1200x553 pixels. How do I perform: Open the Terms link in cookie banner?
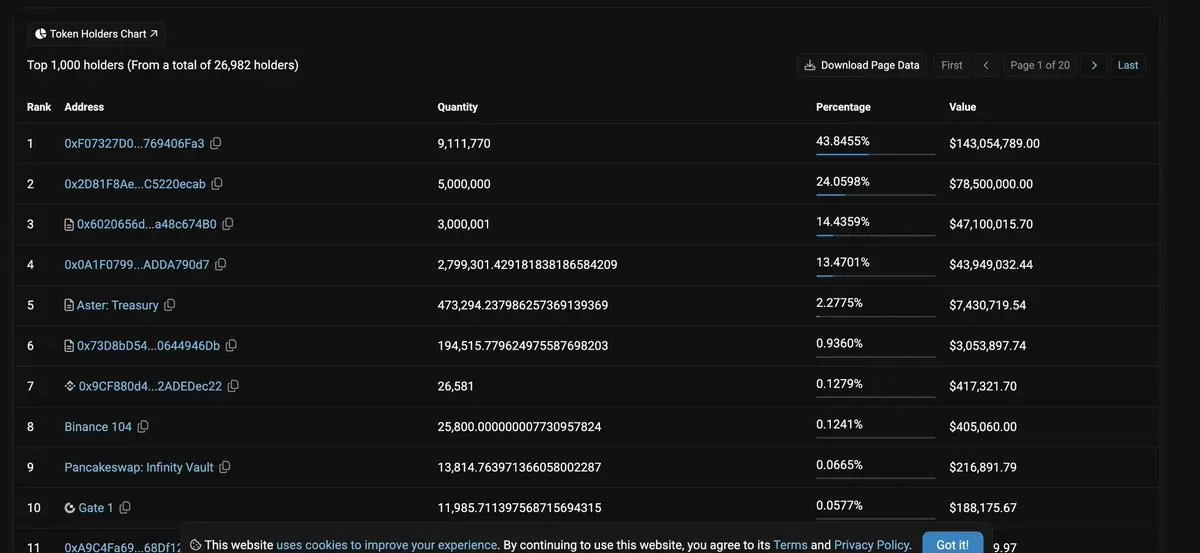pyautogui.click(x=790, y=545)
